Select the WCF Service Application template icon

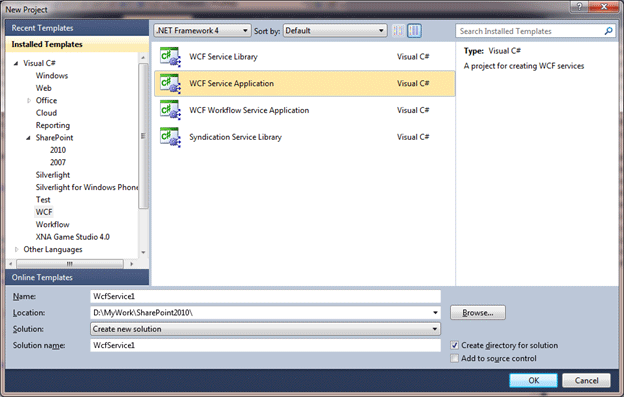point(170,84)
